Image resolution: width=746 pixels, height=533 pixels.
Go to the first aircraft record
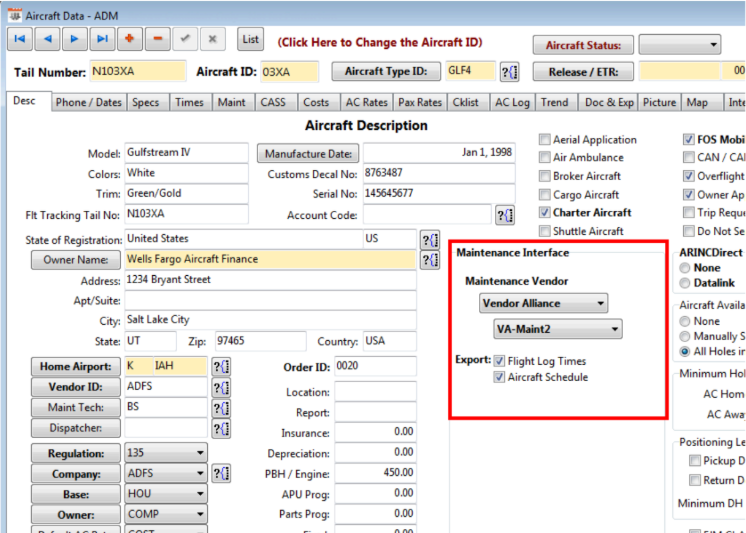click(x=21, y=40)
